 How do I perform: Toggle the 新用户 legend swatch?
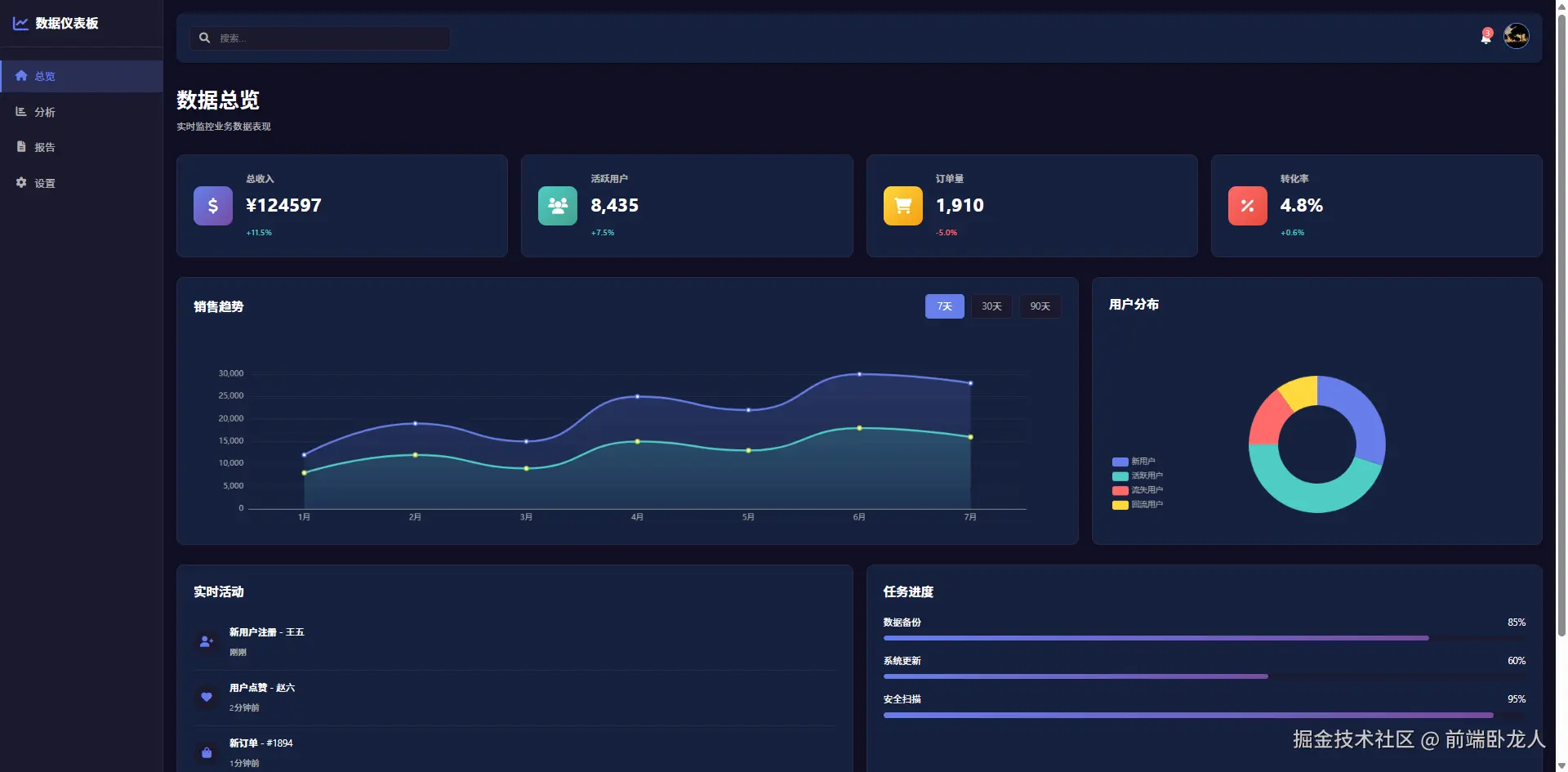pos(1120,462)
